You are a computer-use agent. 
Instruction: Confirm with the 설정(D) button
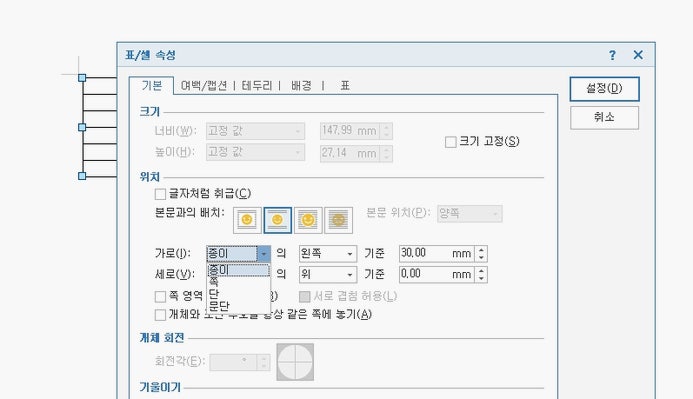[x=604, y=89]
